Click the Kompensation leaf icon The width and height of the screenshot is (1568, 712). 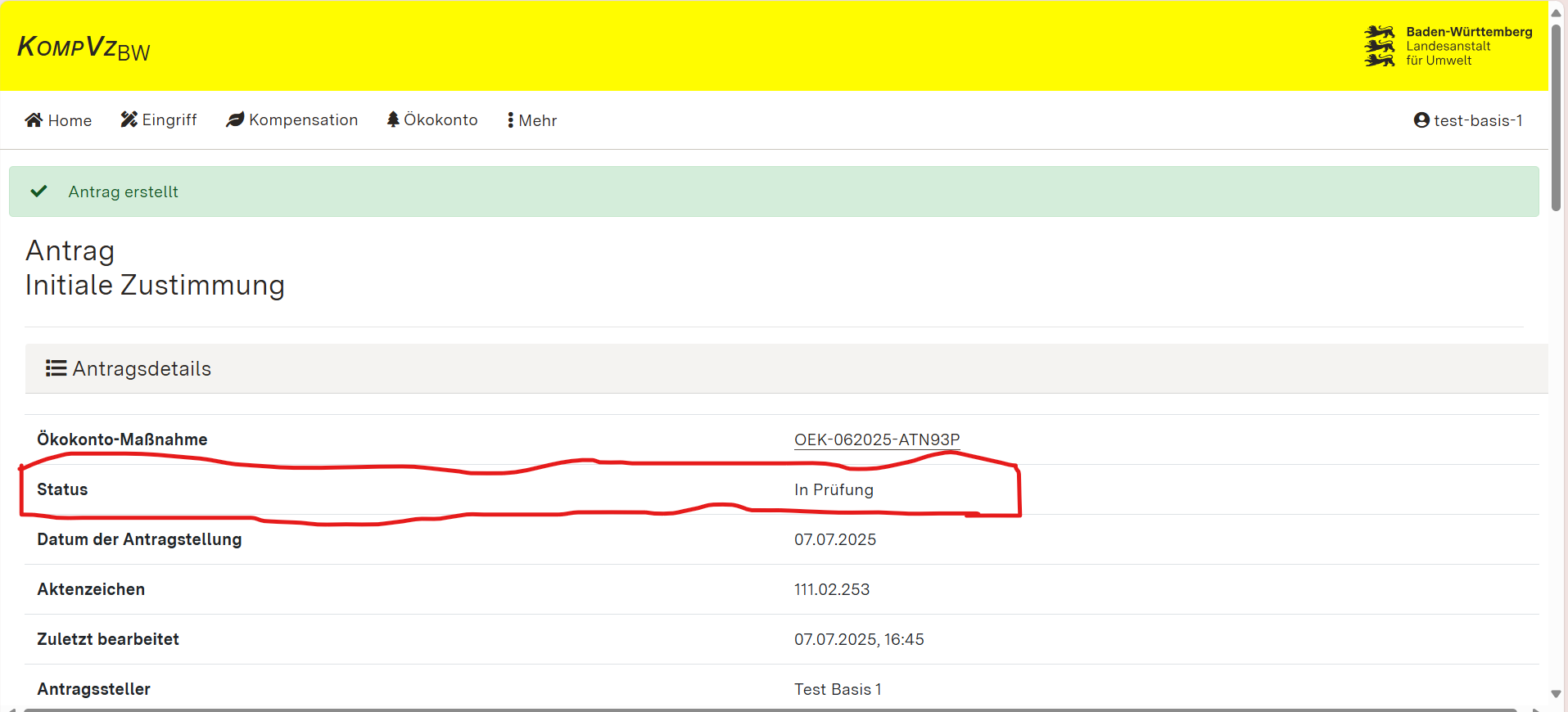click(x=235, y=119)
